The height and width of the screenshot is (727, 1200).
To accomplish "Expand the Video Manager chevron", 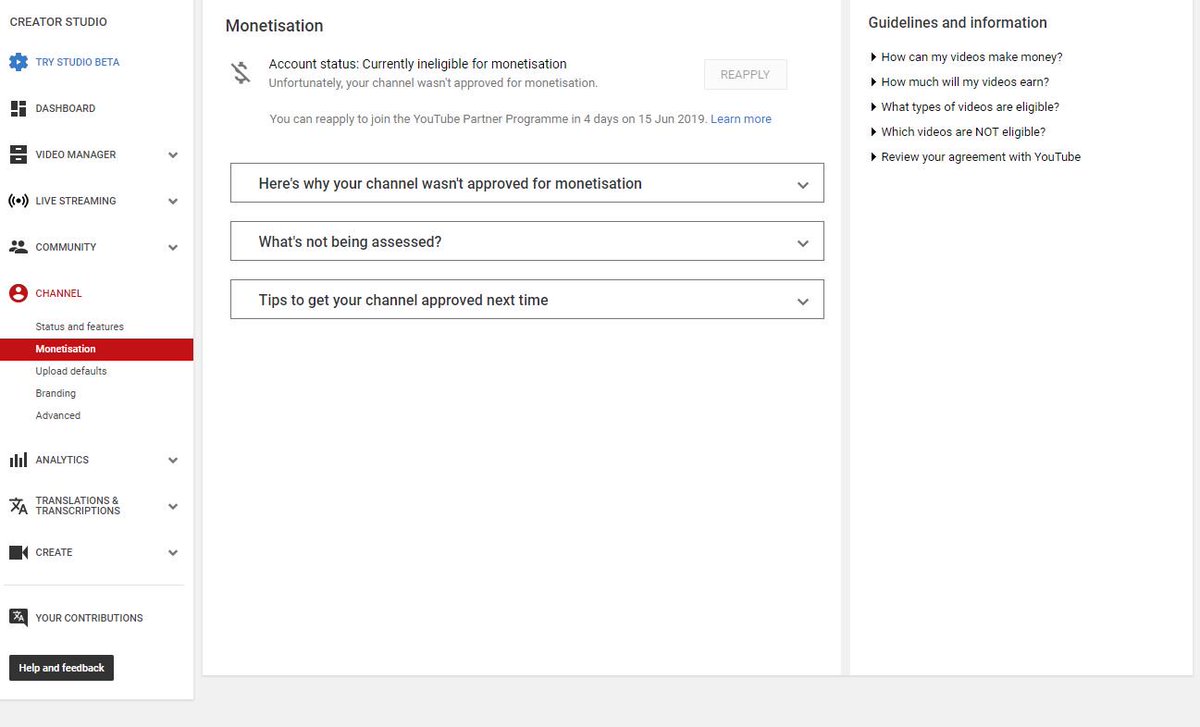I will (173, 155).
